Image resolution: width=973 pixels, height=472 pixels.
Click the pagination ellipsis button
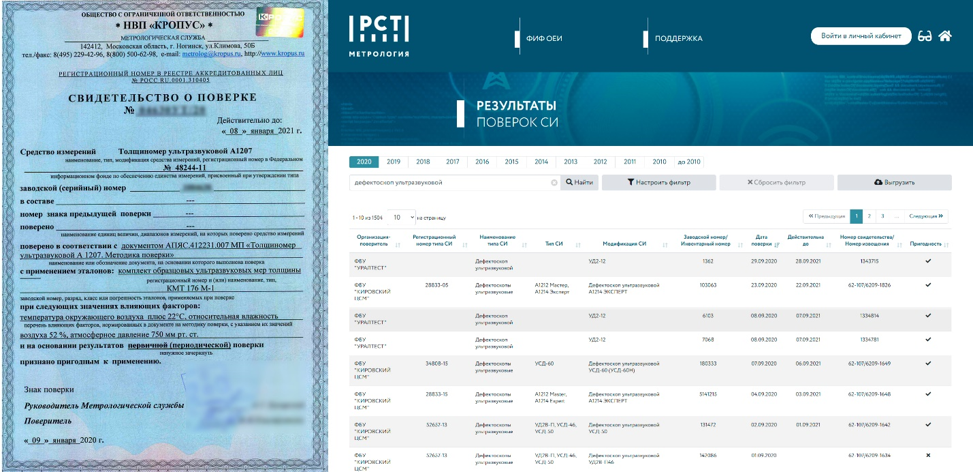(x=896, y=216)
